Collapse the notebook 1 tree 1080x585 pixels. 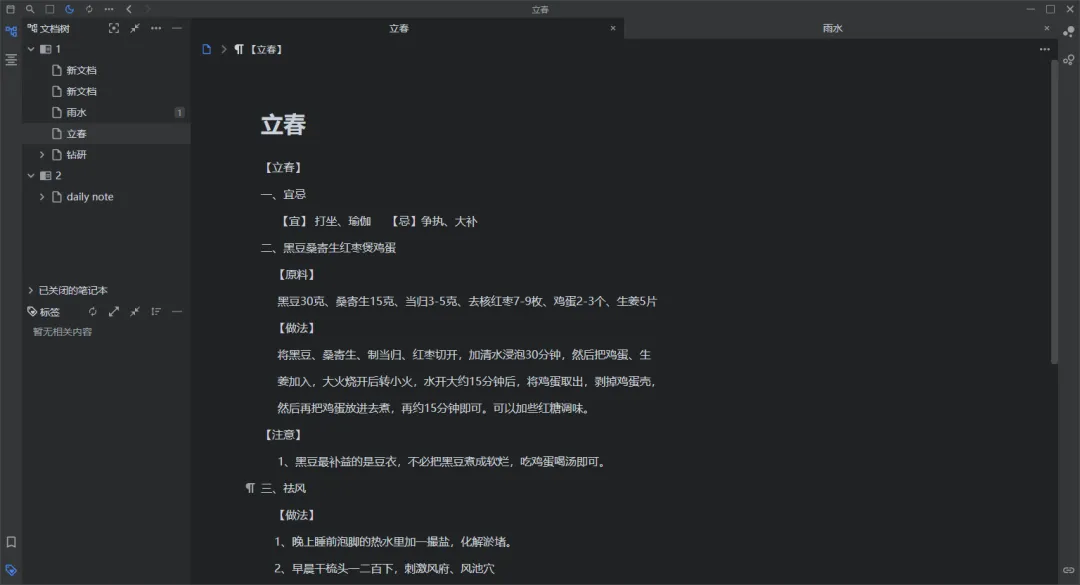pos(31,48)
